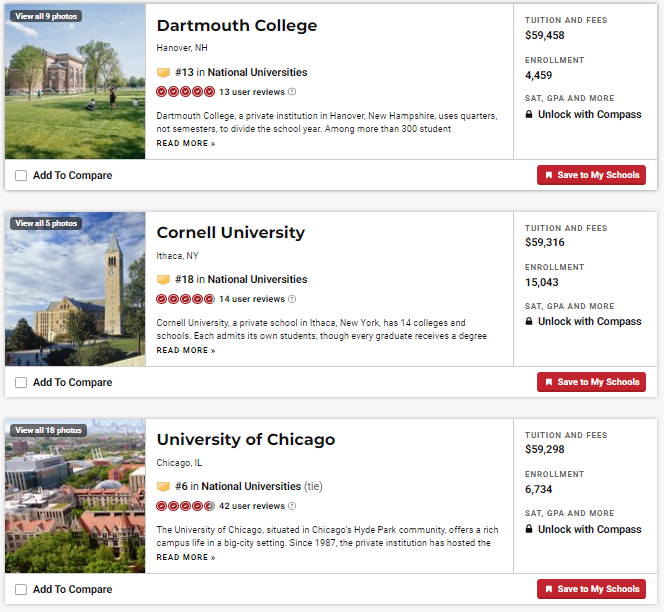
Task: Open View all 18 photos for Chicago
Action: 47,431
